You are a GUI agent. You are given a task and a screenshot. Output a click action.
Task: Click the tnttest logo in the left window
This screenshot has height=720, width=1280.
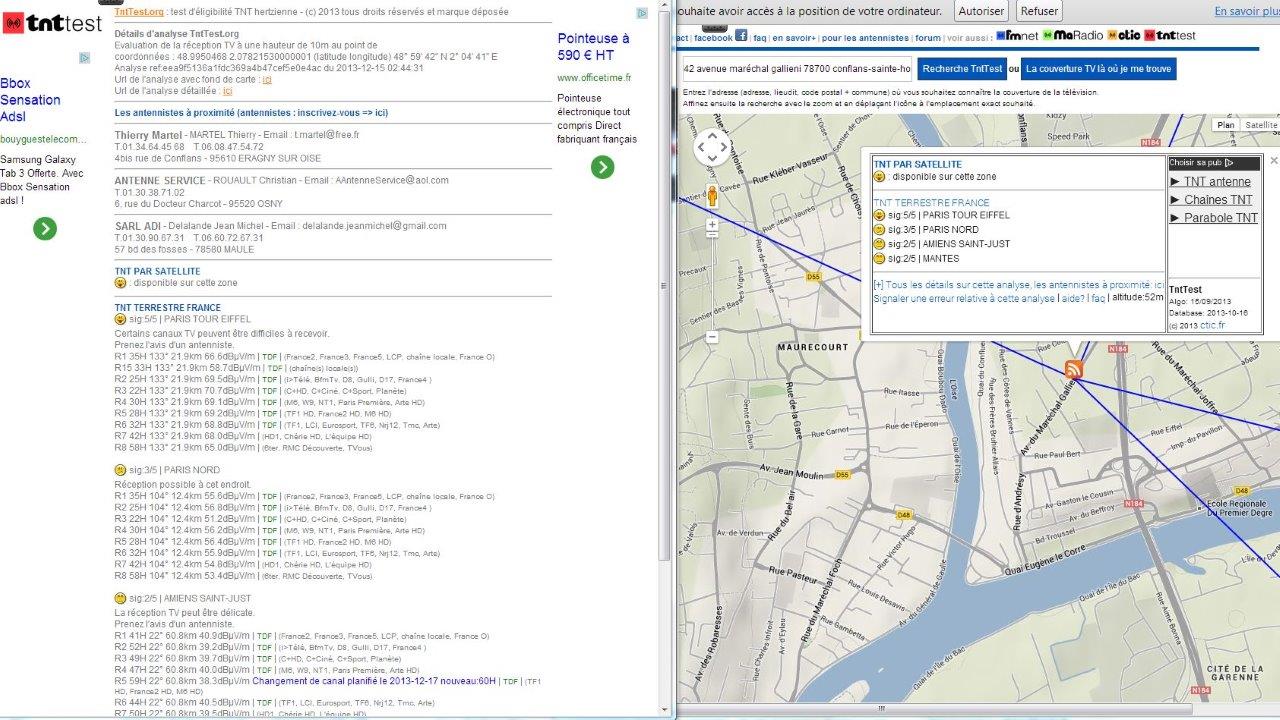point(52,23)
